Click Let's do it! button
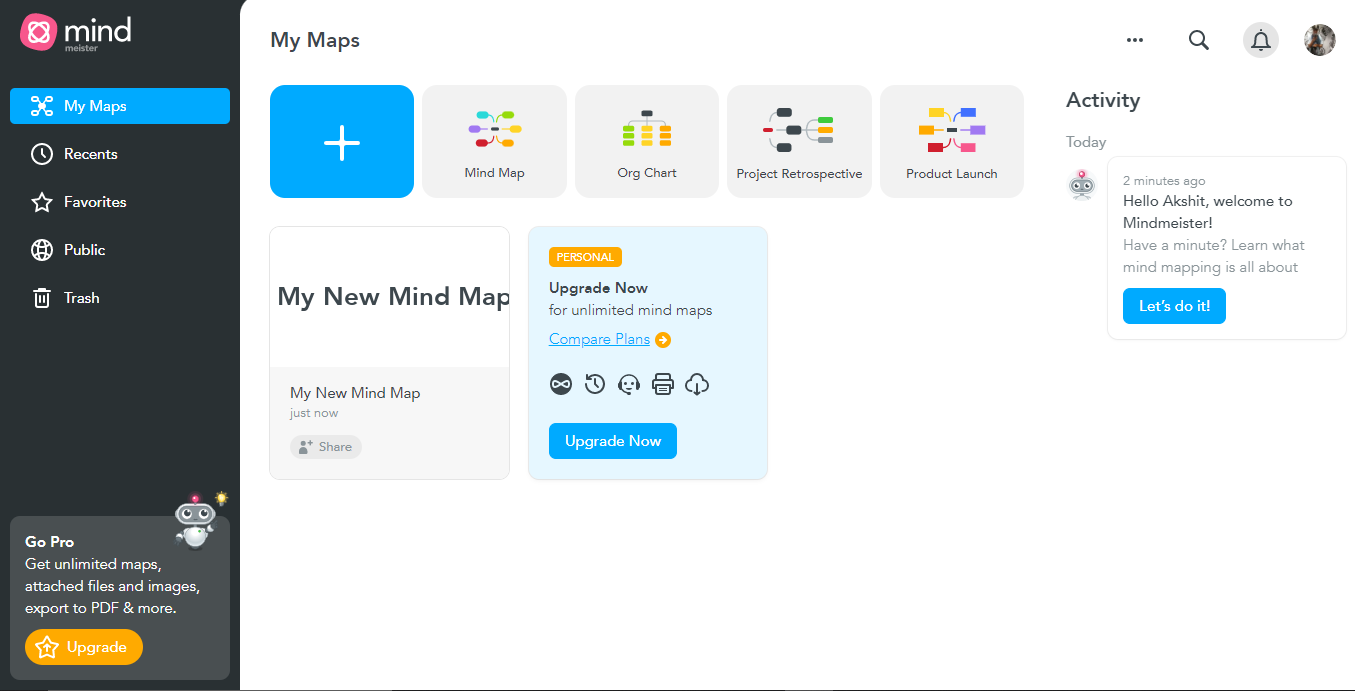The image size is (1355, 691). pyautogui.click(x=1174, y=306)
